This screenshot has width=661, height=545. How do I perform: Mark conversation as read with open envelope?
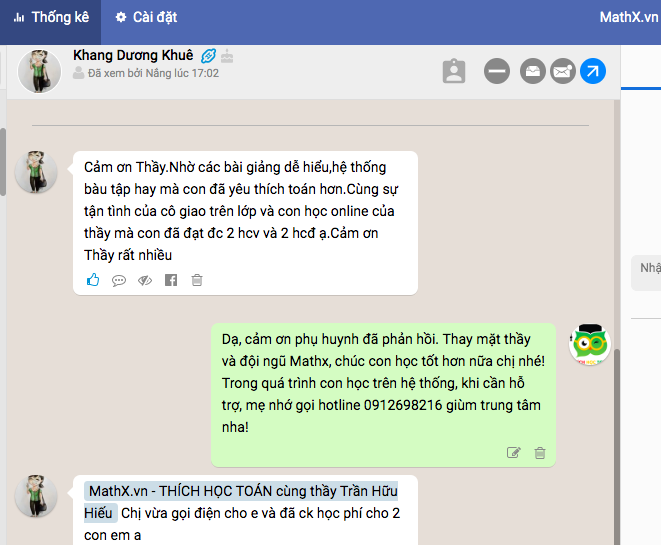533,71
